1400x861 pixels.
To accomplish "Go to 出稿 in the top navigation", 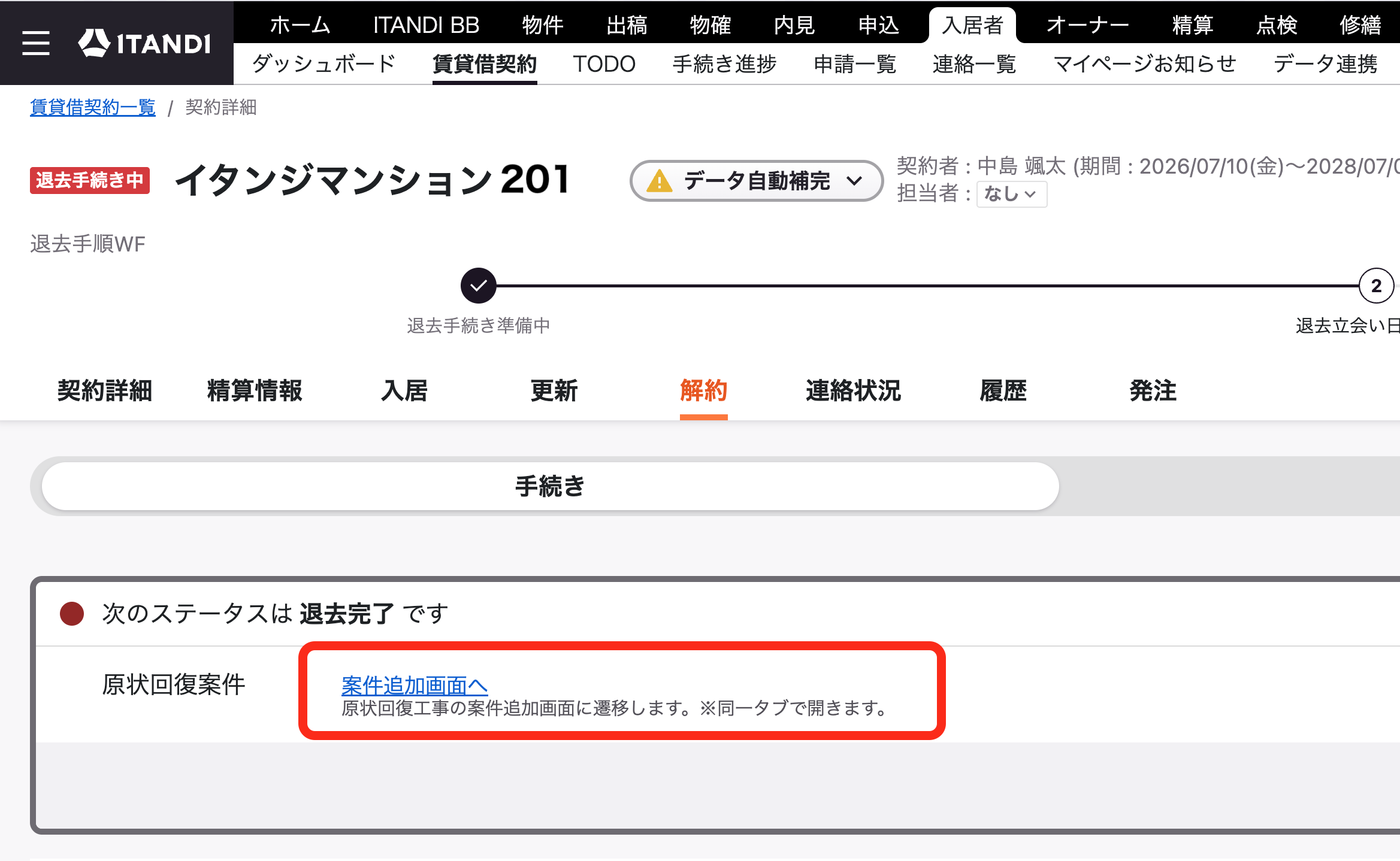I will (627, 25).
